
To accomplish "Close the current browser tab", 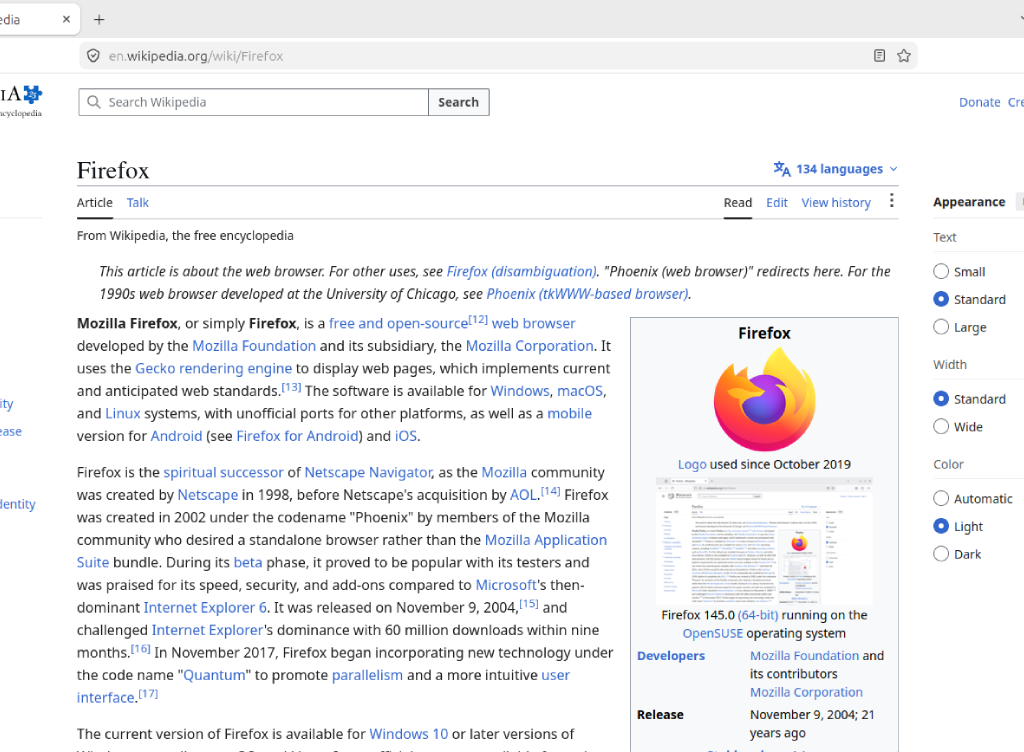I will click(66, 20).
